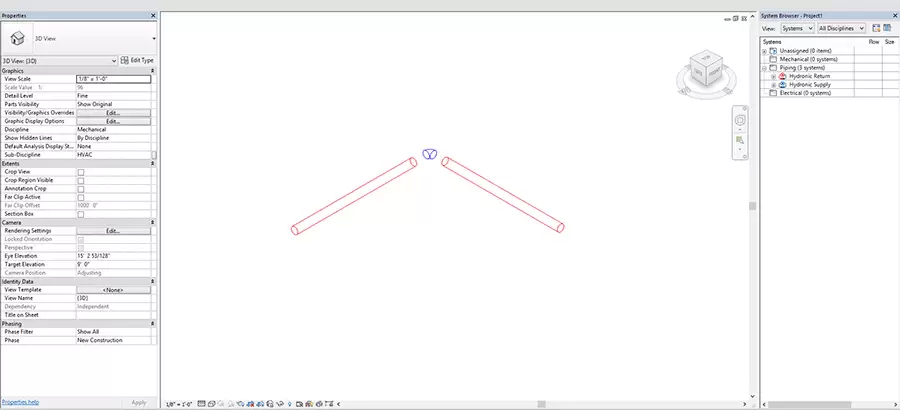Image resolution: width=900 pixels, height=410 pixels.
Task: Click FRONT face of the ViewCube
Action: click(713, 74)
